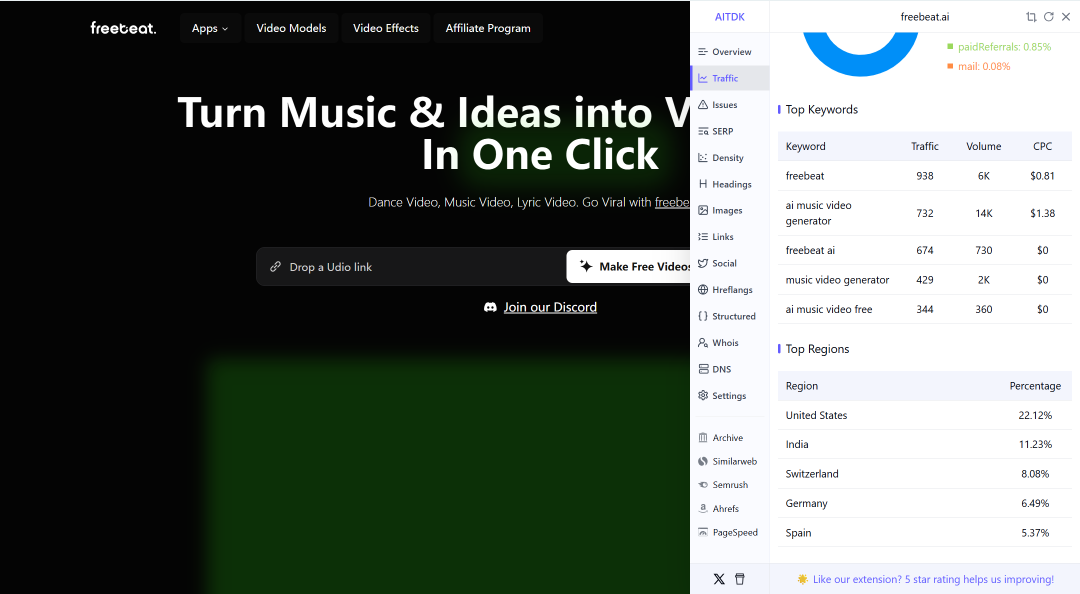Screen dimensions: 1080x594
Task: Click the 'music video generator' keyword
Action: pyautogui.click(x=837, y=280)
